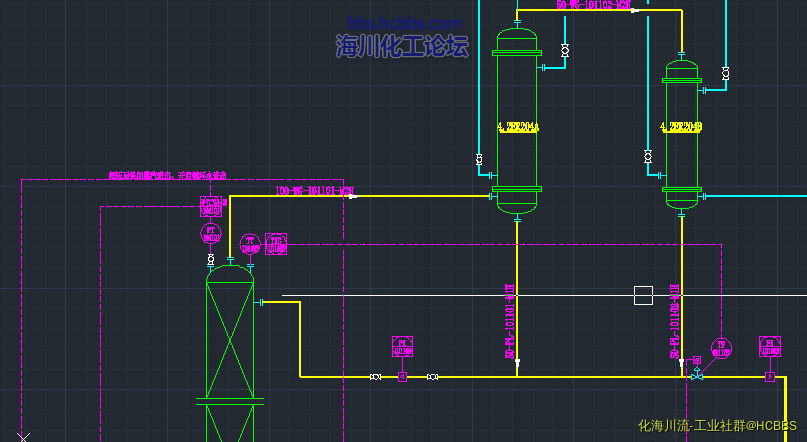807x442 pixels.
Task: Select valve on cyan pipe right of smaller vessel top
Action: tap(725, 72)
